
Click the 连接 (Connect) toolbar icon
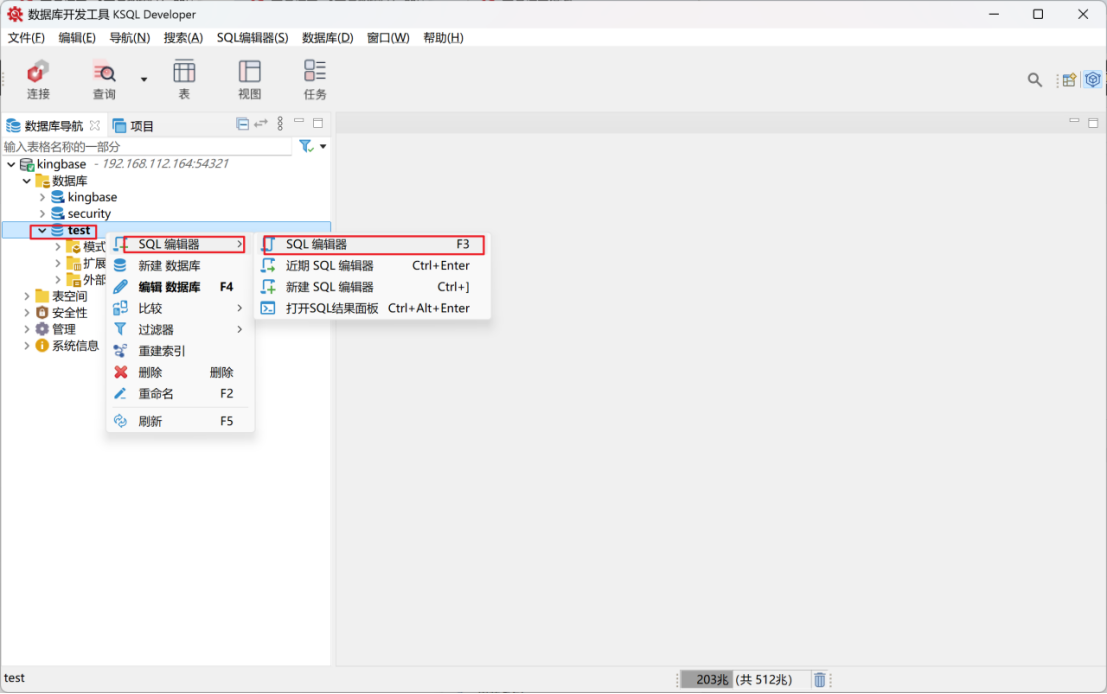tap(38, 79)
